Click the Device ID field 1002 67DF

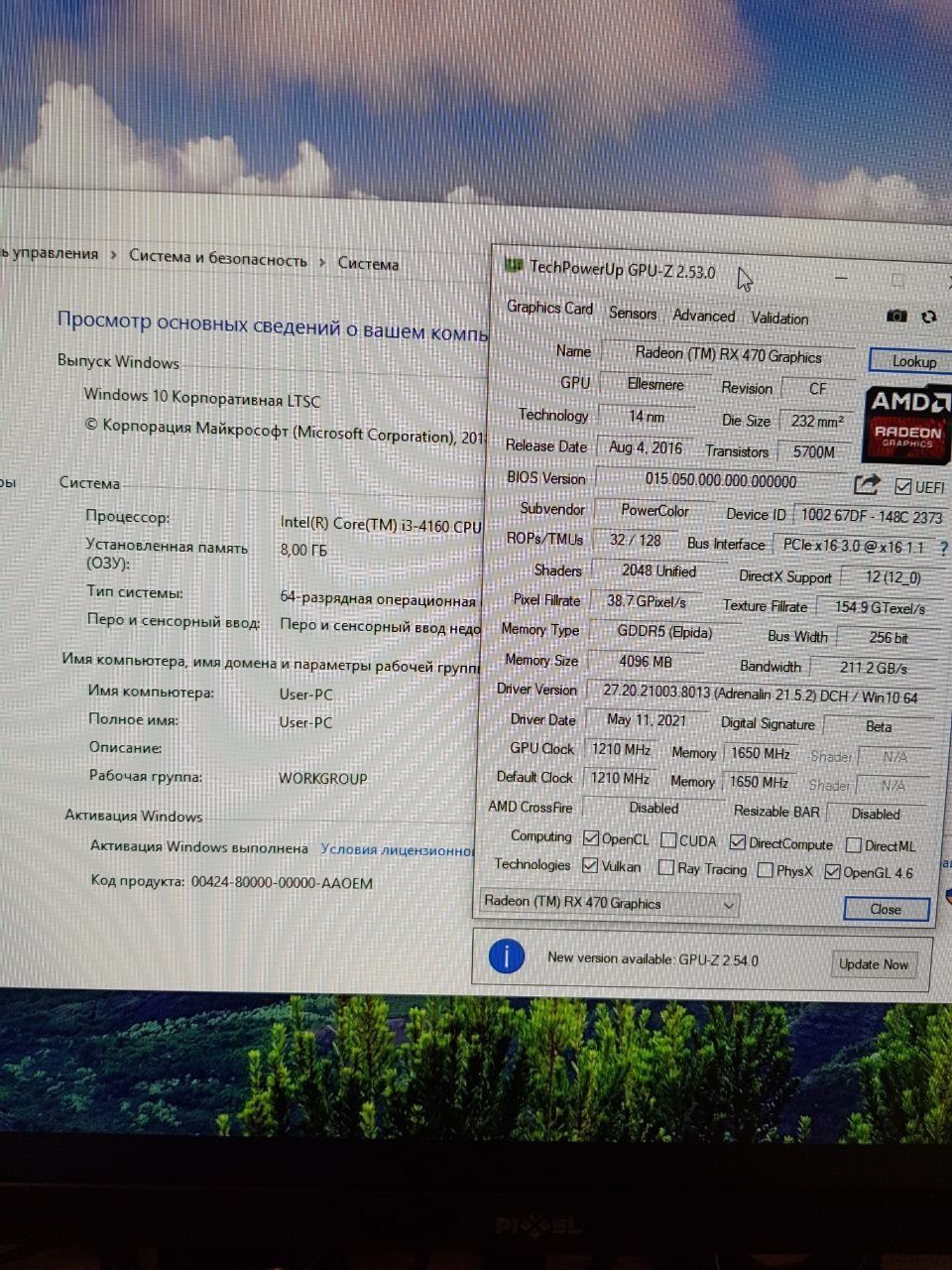tap(872, 516)
